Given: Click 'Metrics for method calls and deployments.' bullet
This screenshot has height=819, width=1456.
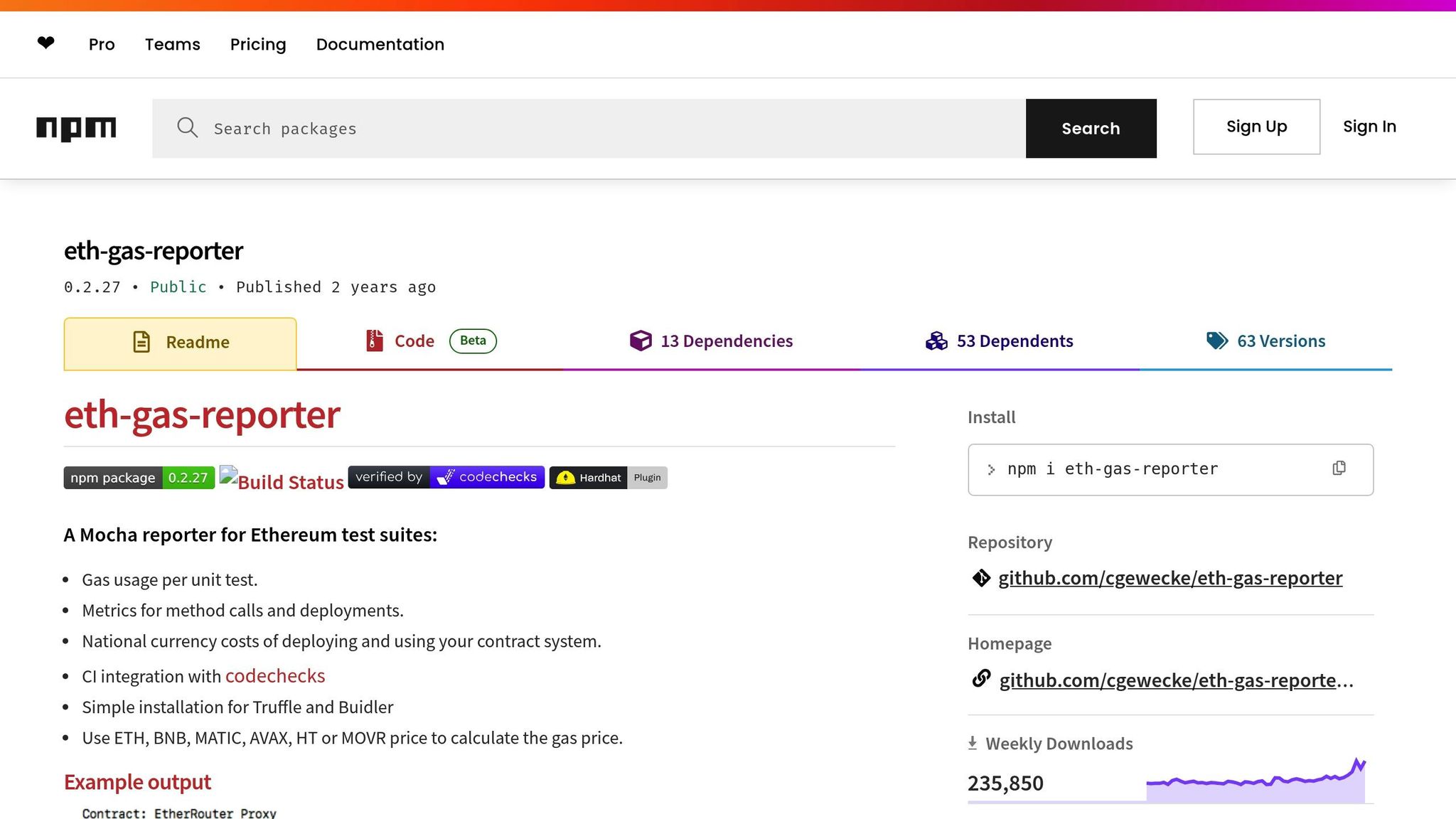Looking at the screenshot, I should pos(243,611).
